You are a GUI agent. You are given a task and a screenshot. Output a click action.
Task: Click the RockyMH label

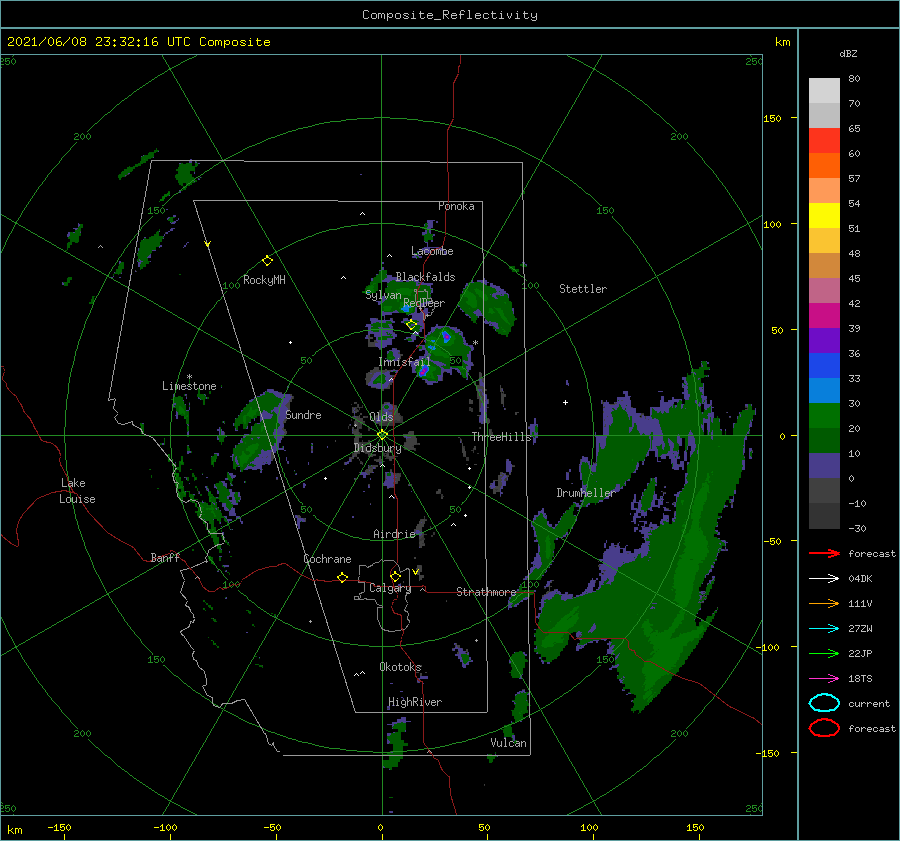[x=264, y=280]
